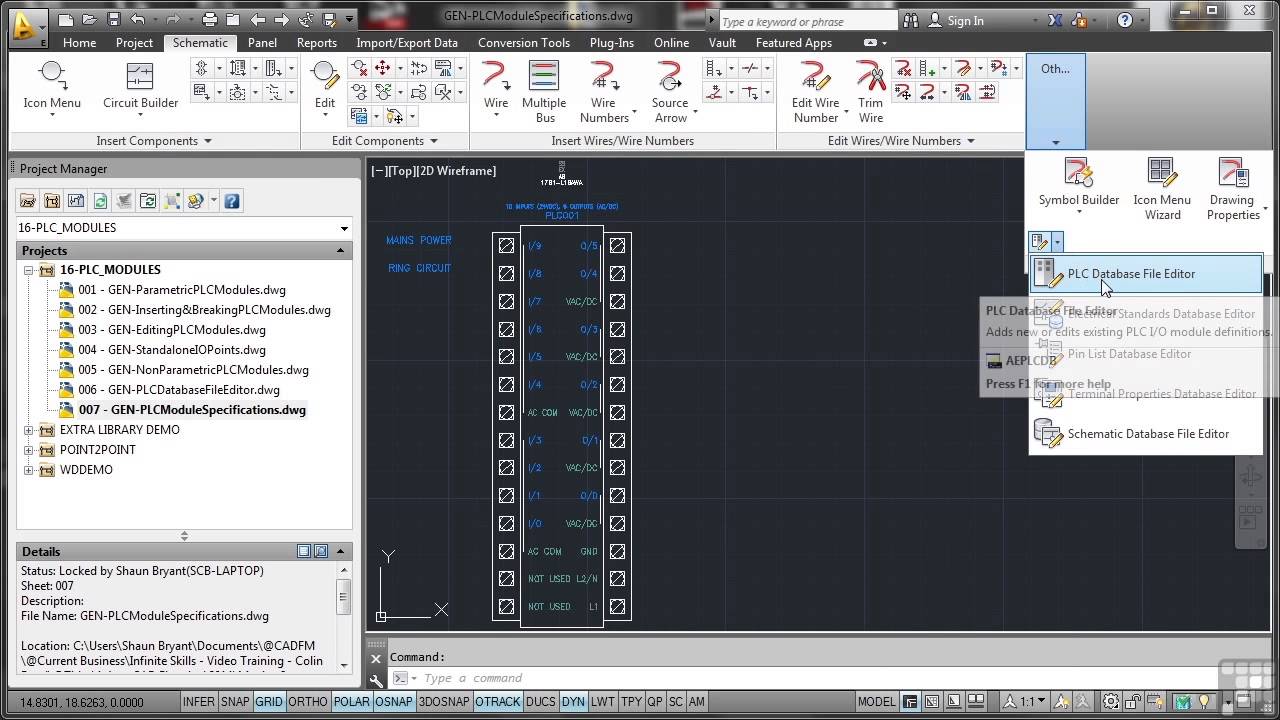Click the Undo arrow in quick access toolbar

click(138, 19)
